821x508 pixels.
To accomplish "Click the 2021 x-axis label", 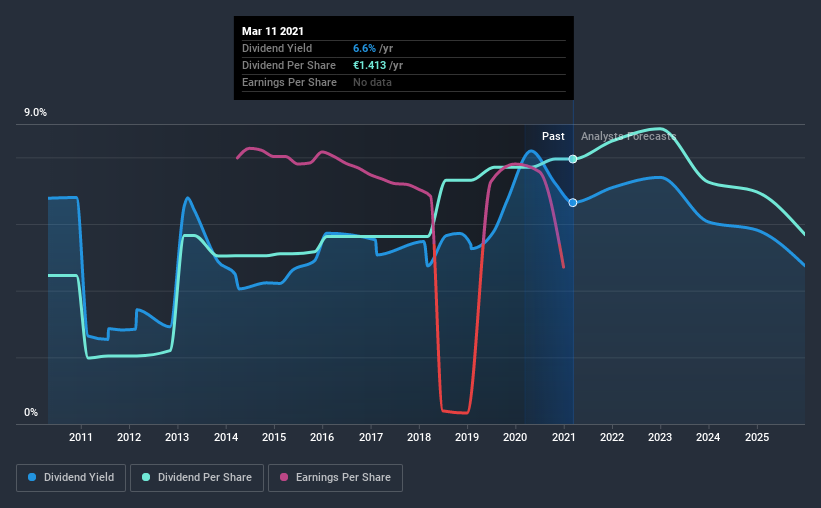I will 564,437.
